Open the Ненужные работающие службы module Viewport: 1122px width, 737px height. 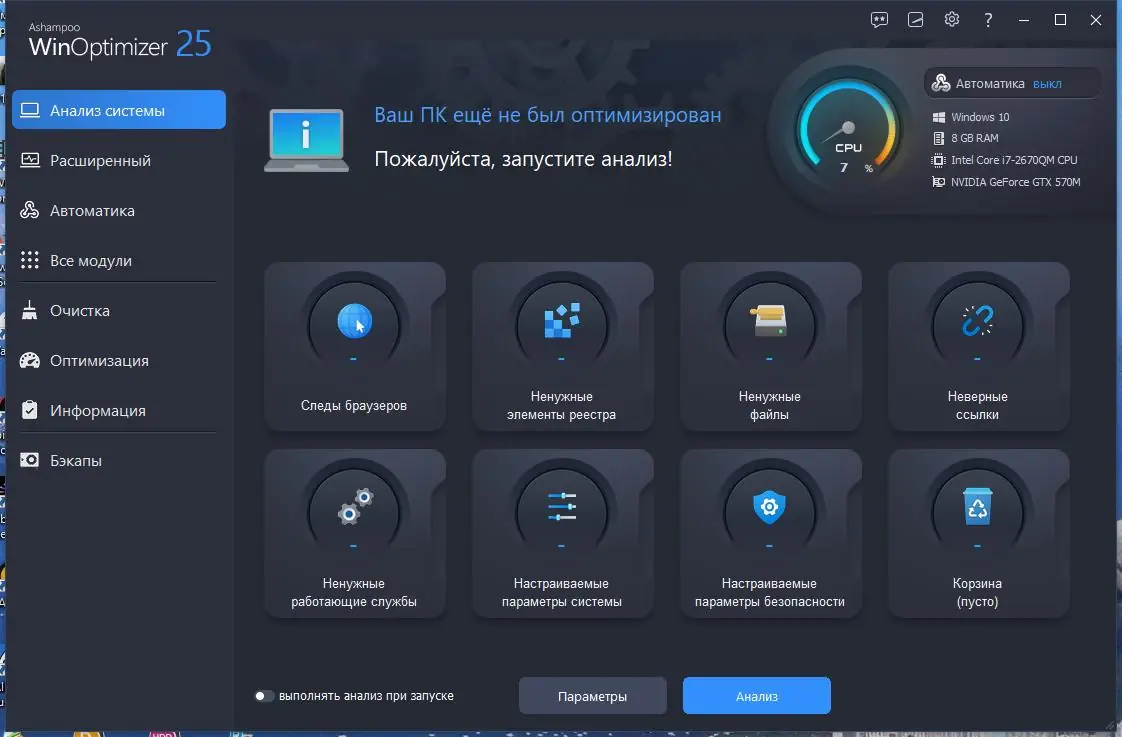click(x=354, y=533)
